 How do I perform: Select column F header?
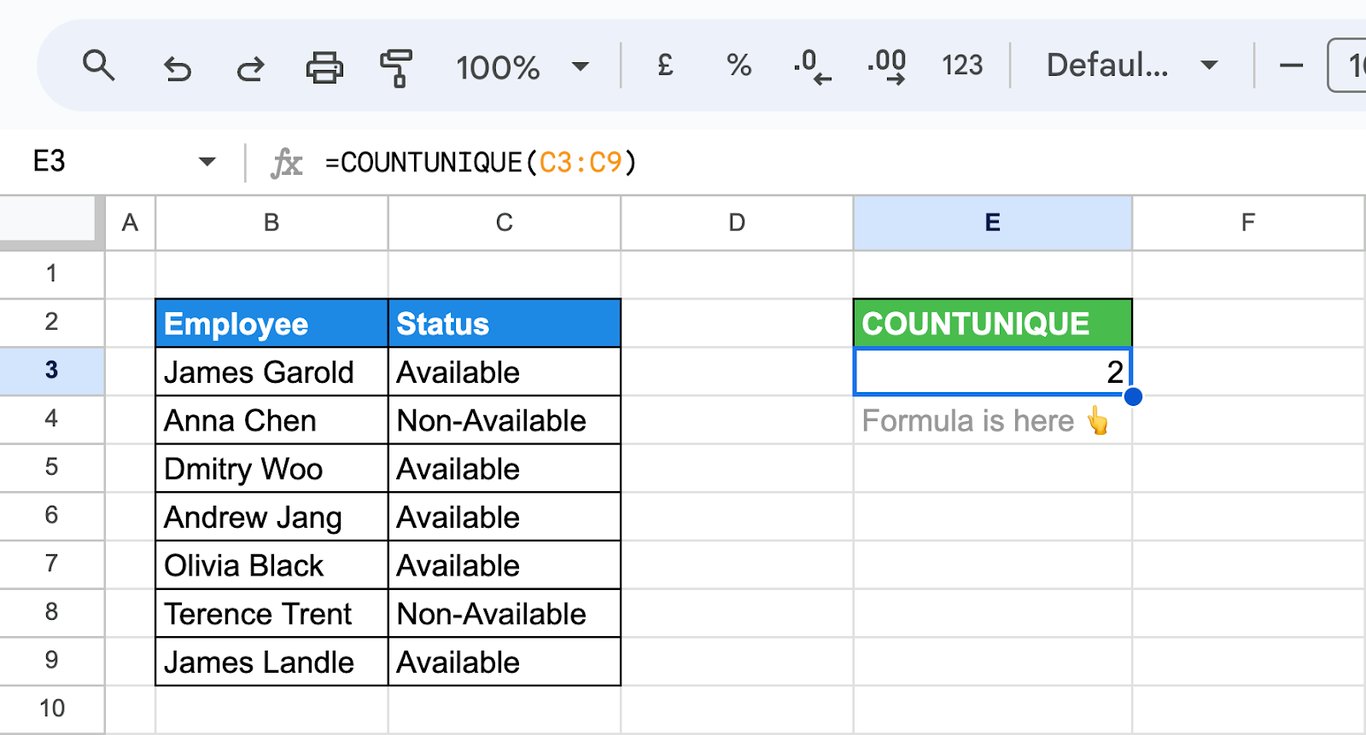click(1248, 223)
